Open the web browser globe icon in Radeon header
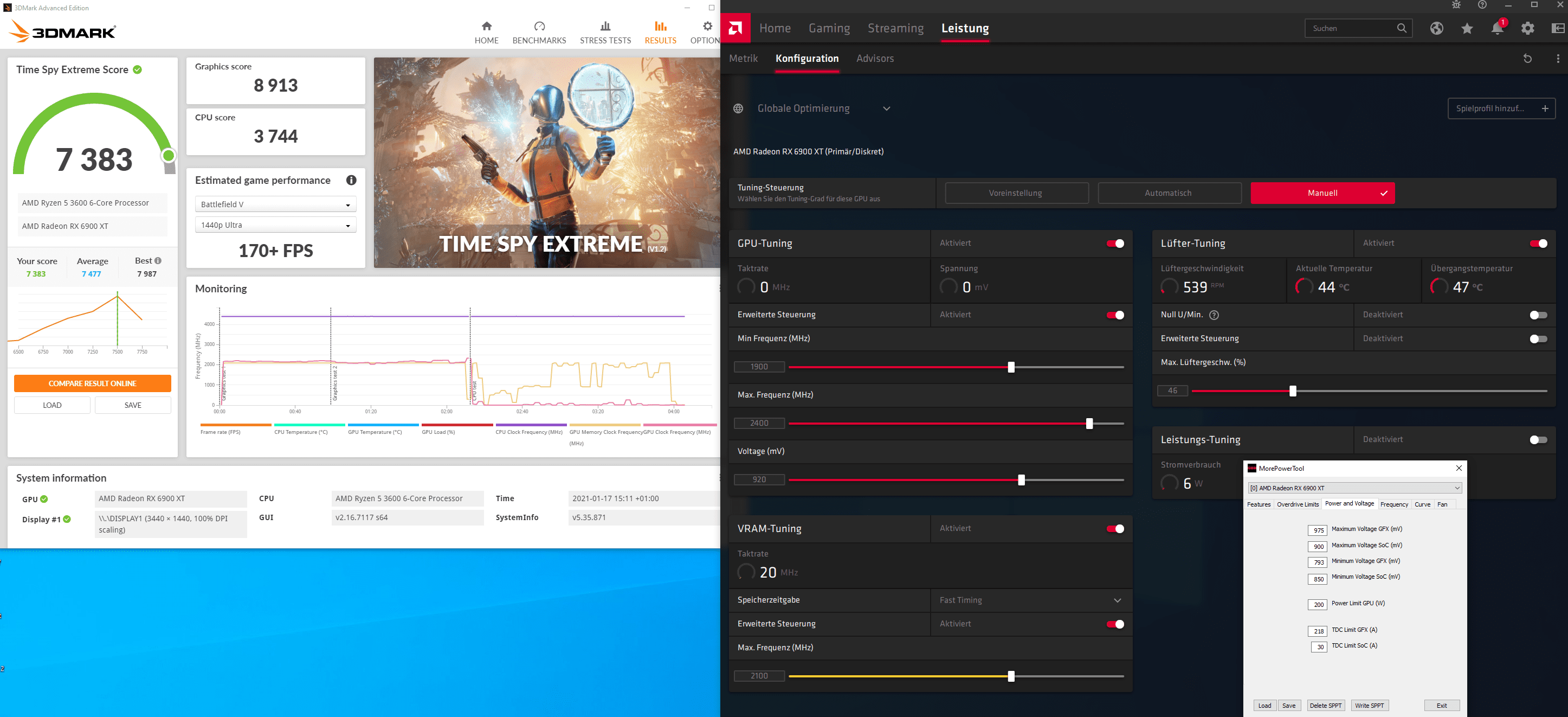Screen dimensions: 1568x717 tap(1436, 28)
